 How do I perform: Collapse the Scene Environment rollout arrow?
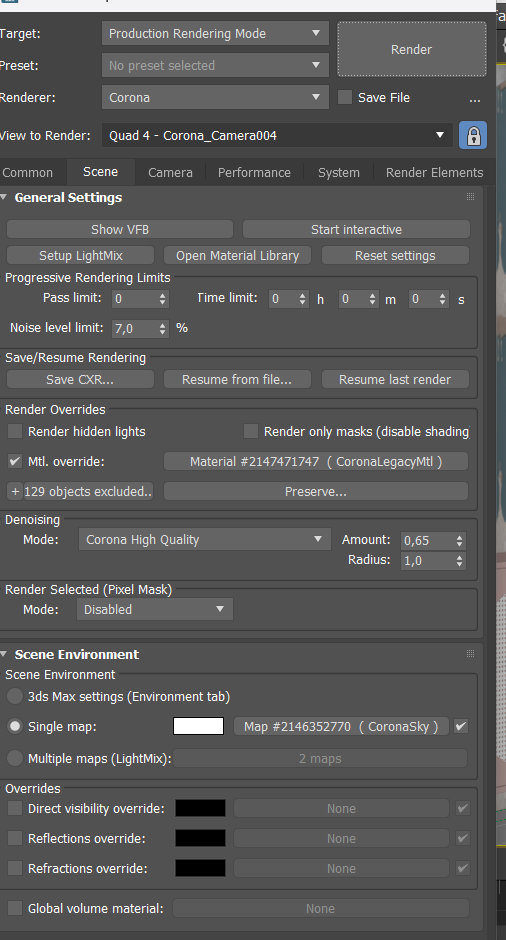(4, 654)
